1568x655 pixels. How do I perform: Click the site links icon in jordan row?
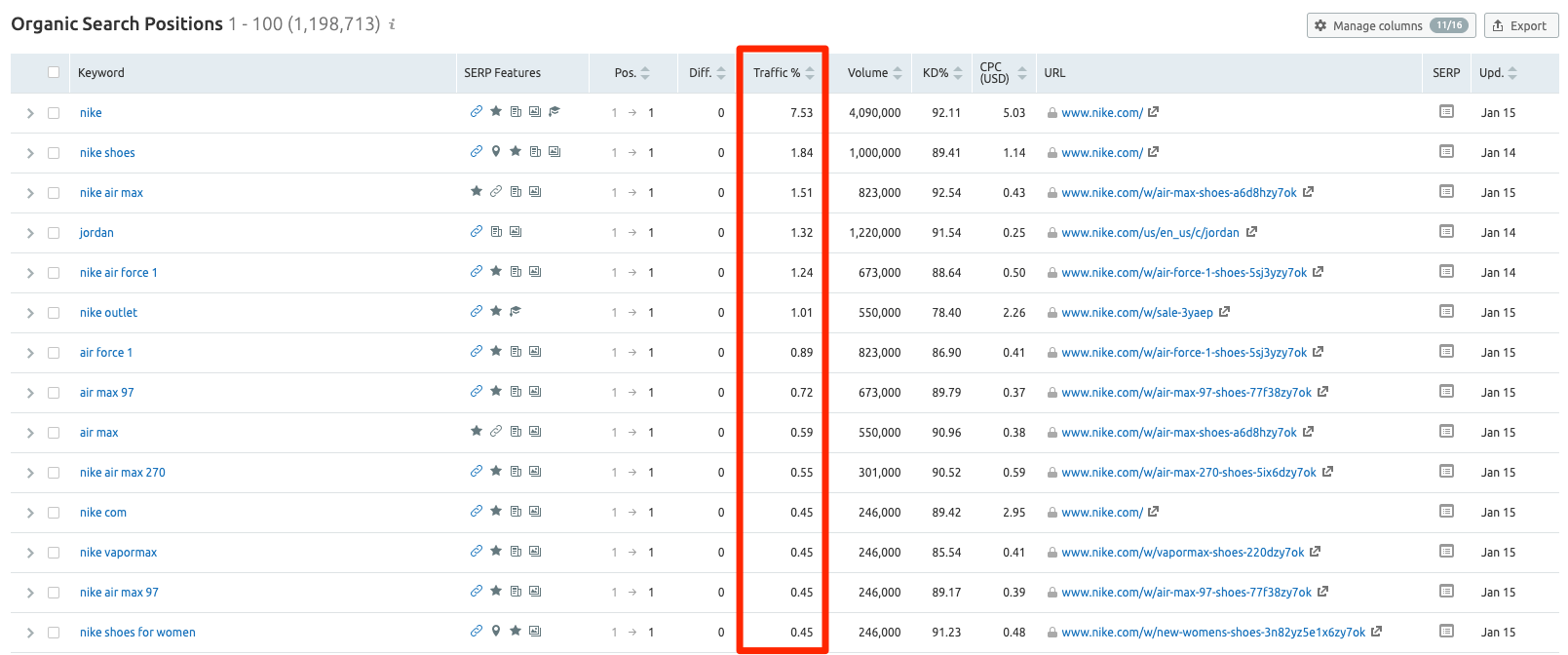477,231
